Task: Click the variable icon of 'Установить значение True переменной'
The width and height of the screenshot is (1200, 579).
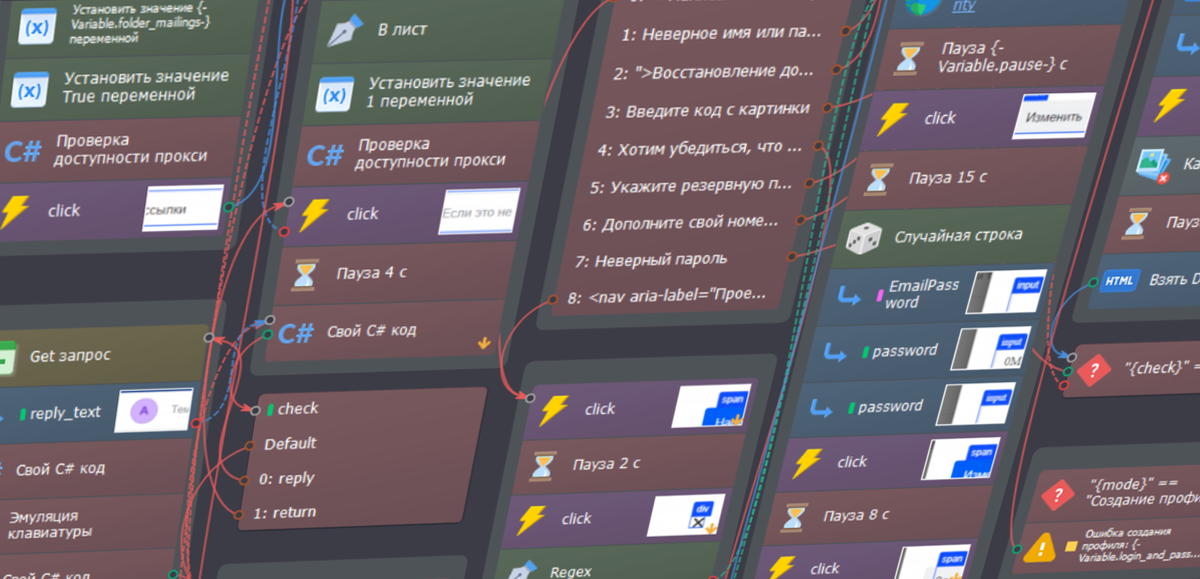Action: click(30, 89)
